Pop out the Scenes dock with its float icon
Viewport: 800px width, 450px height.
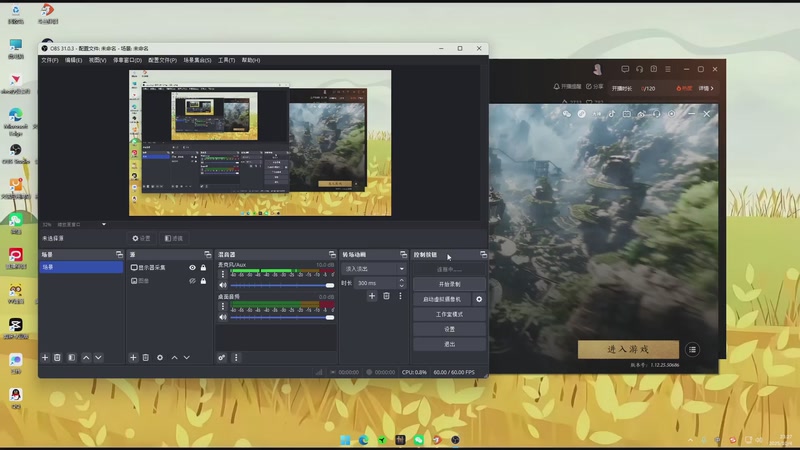coord(119,254)
